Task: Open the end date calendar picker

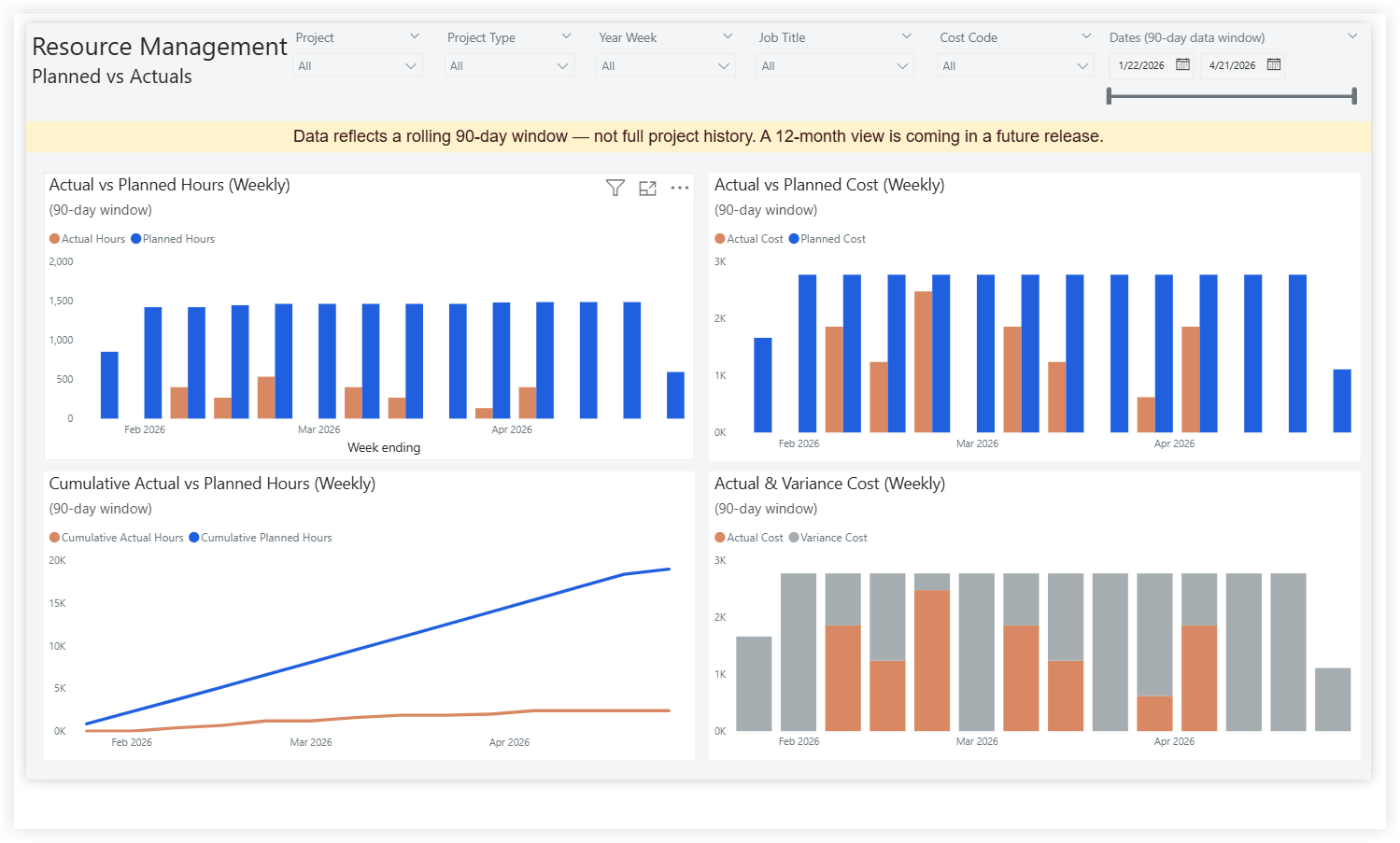Action: click(x=1274, y=65)
